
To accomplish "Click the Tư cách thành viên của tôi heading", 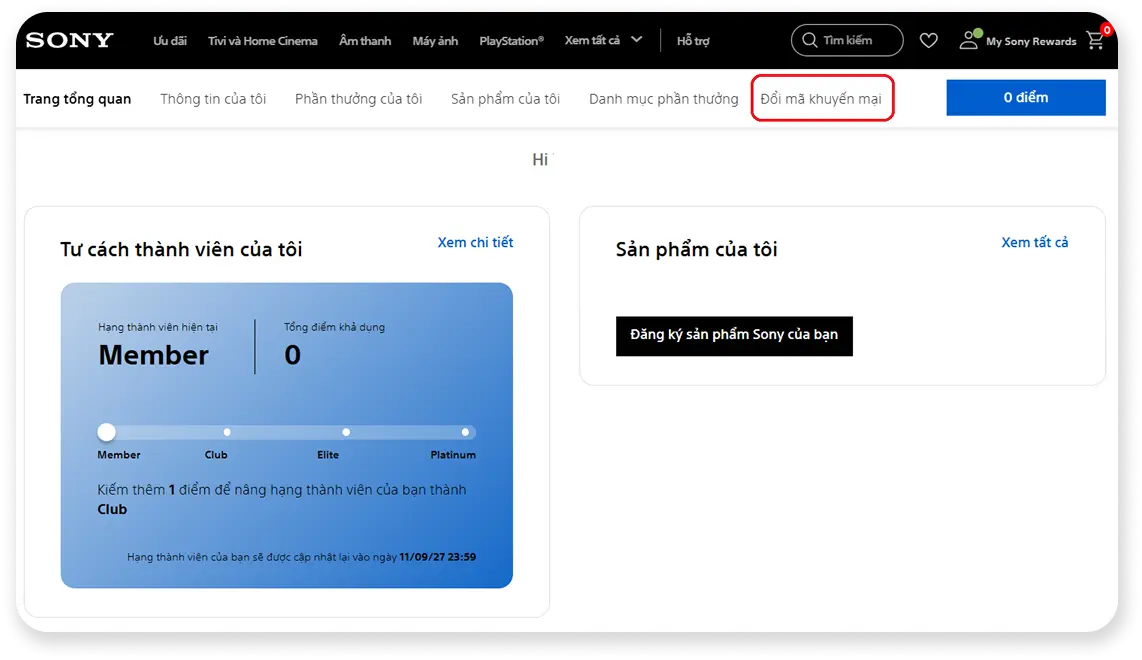I will 181,249.
